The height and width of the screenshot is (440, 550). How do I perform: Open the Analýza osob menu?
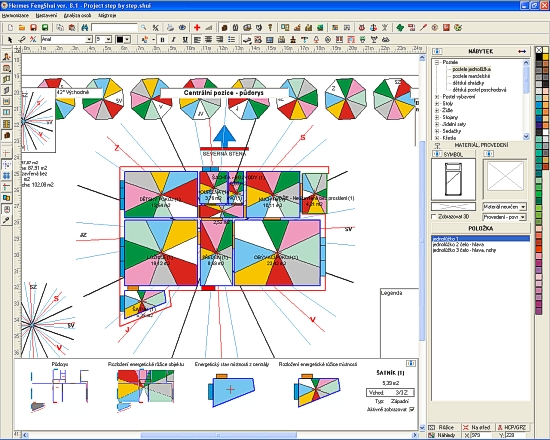(x=77, y=16)
